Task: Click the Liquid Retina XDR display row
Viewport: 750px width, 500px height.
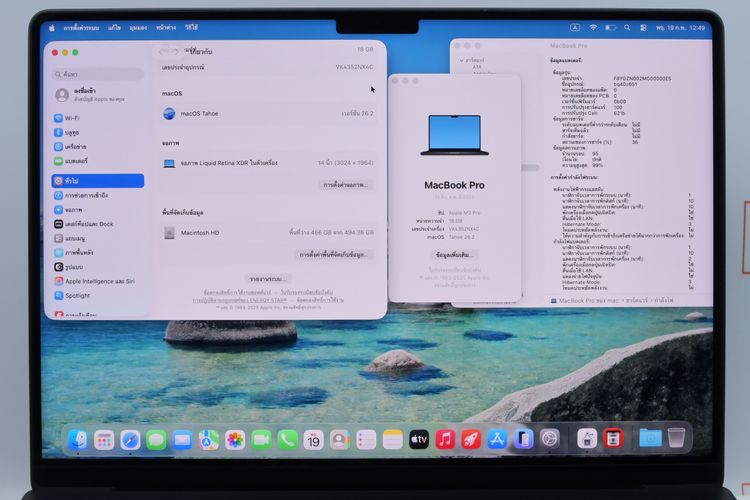Action: coord(268,163)
